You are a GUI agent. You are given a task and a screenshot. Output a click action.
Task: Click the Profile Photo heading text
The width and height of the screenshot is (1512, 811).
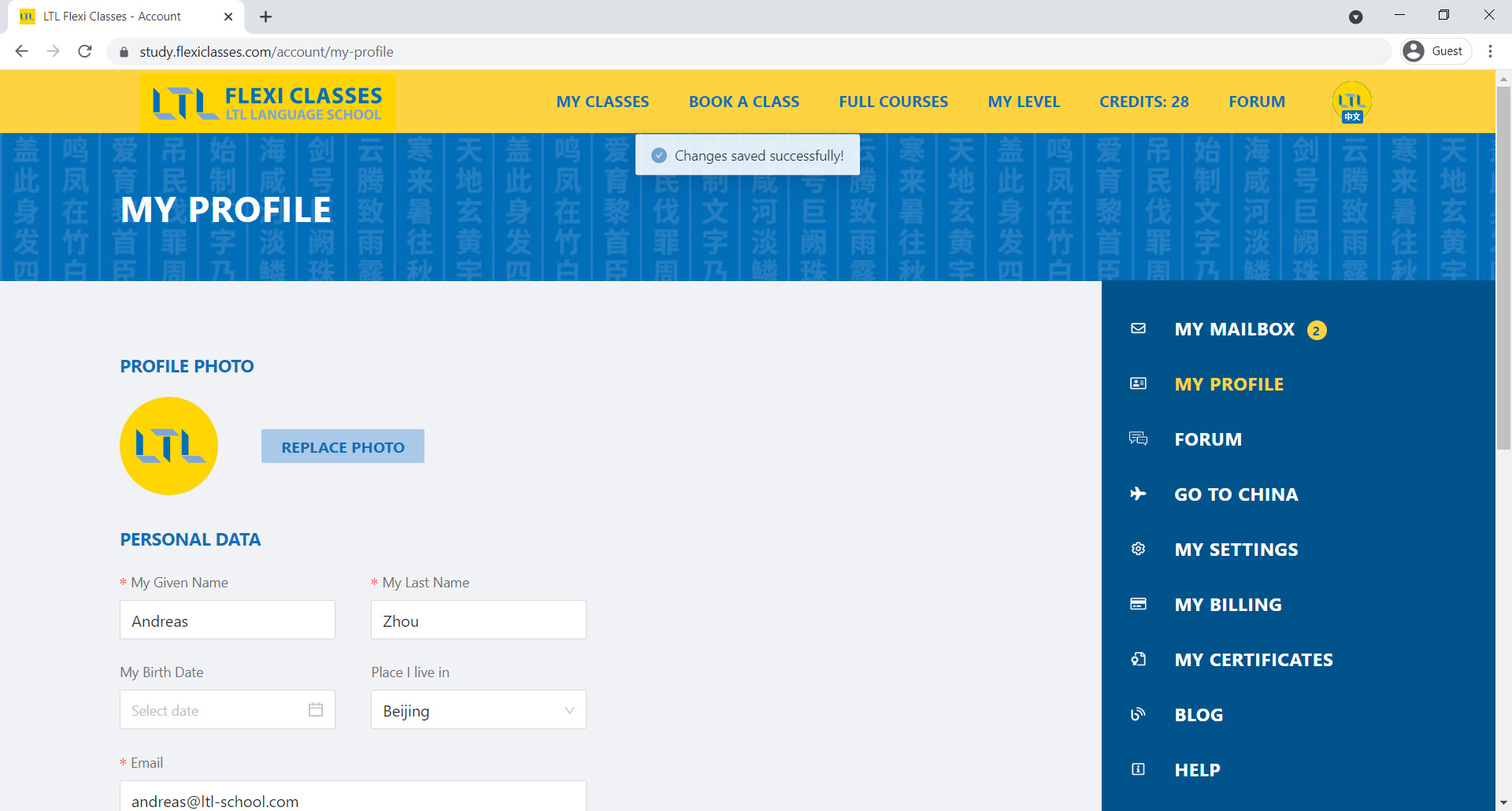[x=187, y=366]
